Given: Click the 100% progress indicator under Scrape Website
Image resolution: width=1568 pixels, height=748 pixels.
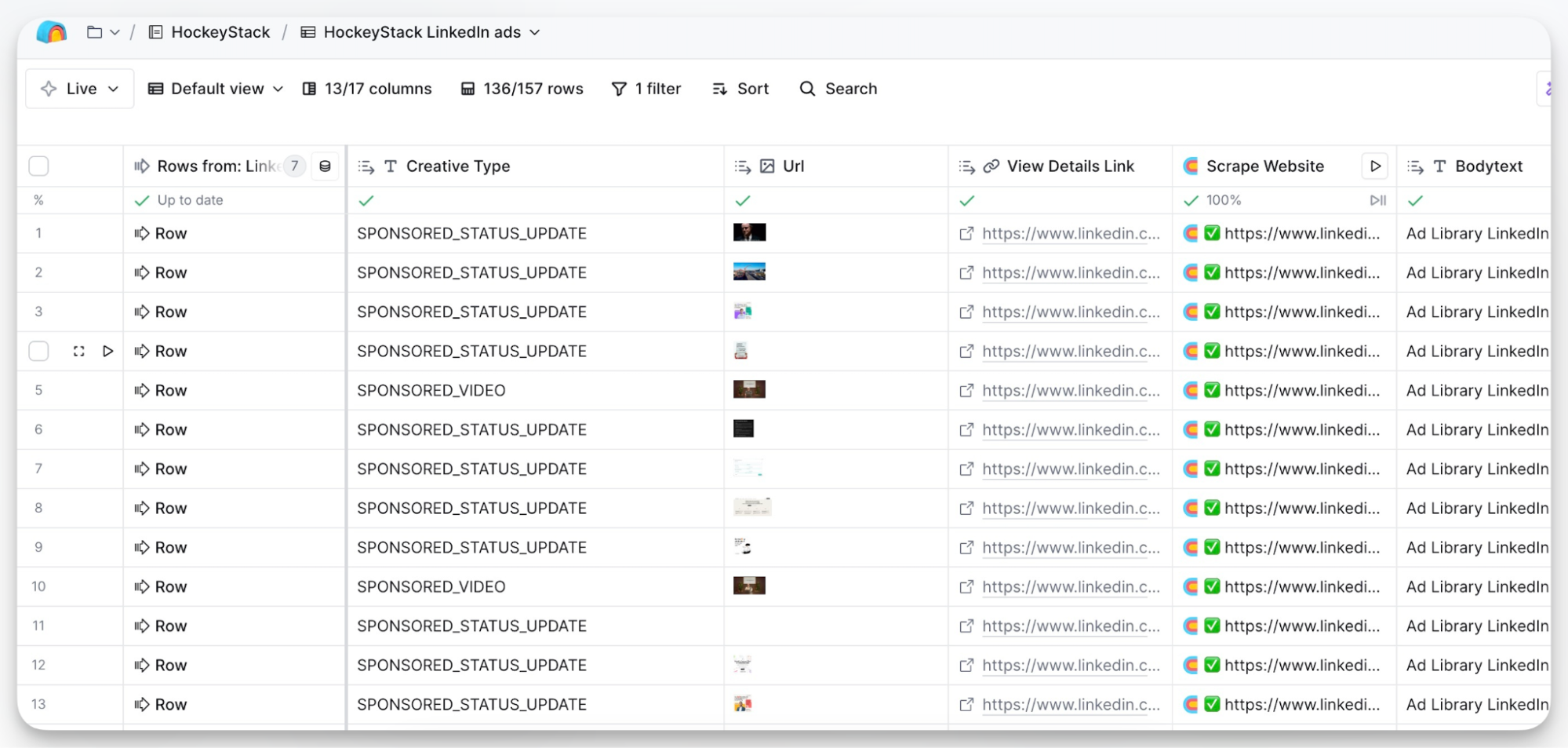Looking at the screenshot, I should 1222,199.
